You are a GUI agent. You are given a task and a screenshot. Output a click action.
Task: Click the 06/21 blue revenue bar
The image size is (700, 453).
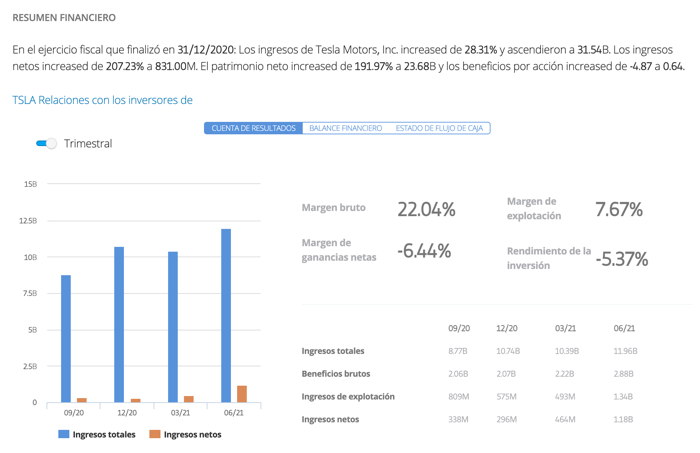click(x=226, y=316)
